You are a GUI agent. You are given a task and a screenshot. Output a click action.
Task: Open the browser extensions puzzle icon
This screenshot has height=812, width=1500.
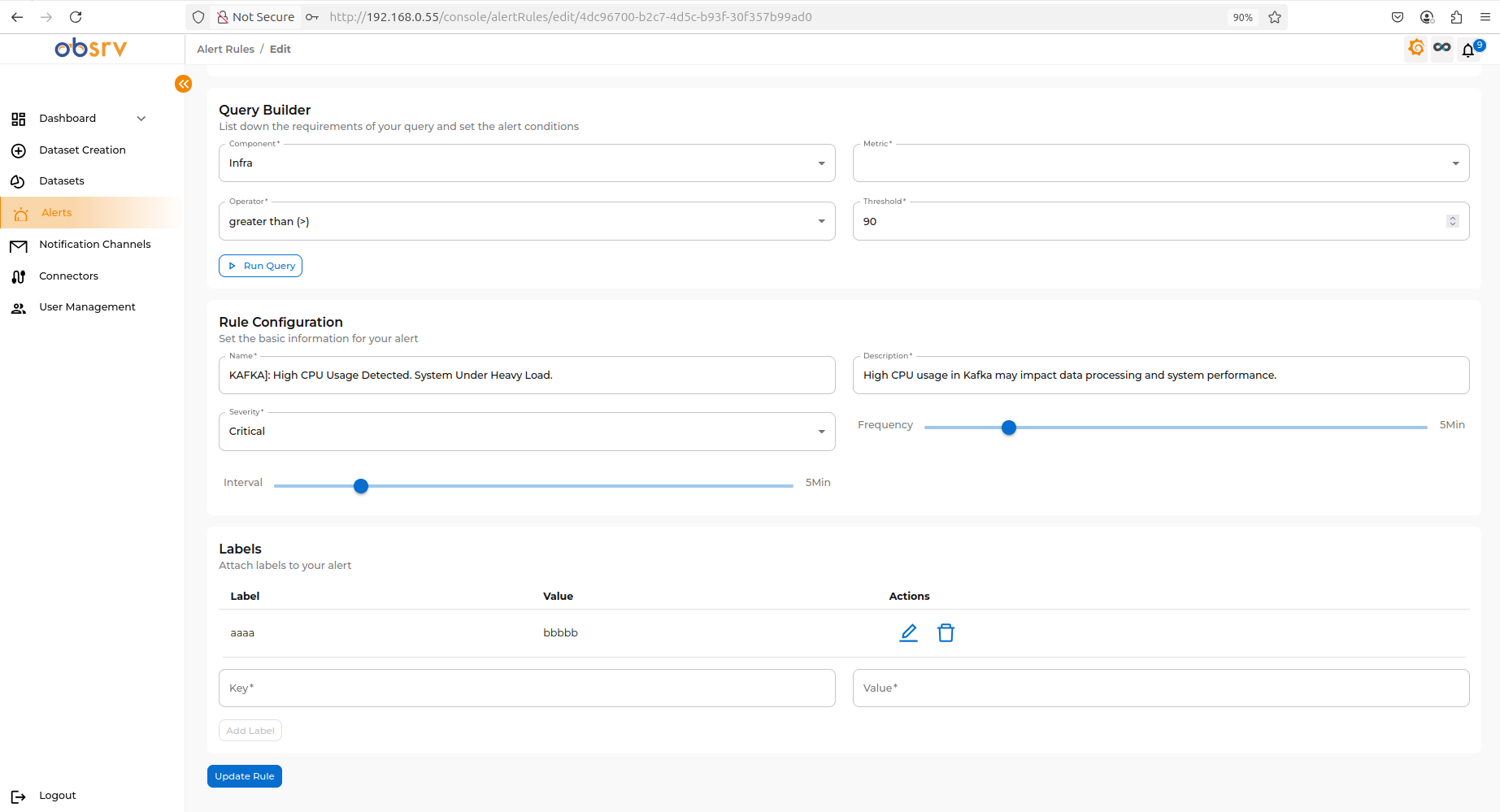pos(1456,17)
